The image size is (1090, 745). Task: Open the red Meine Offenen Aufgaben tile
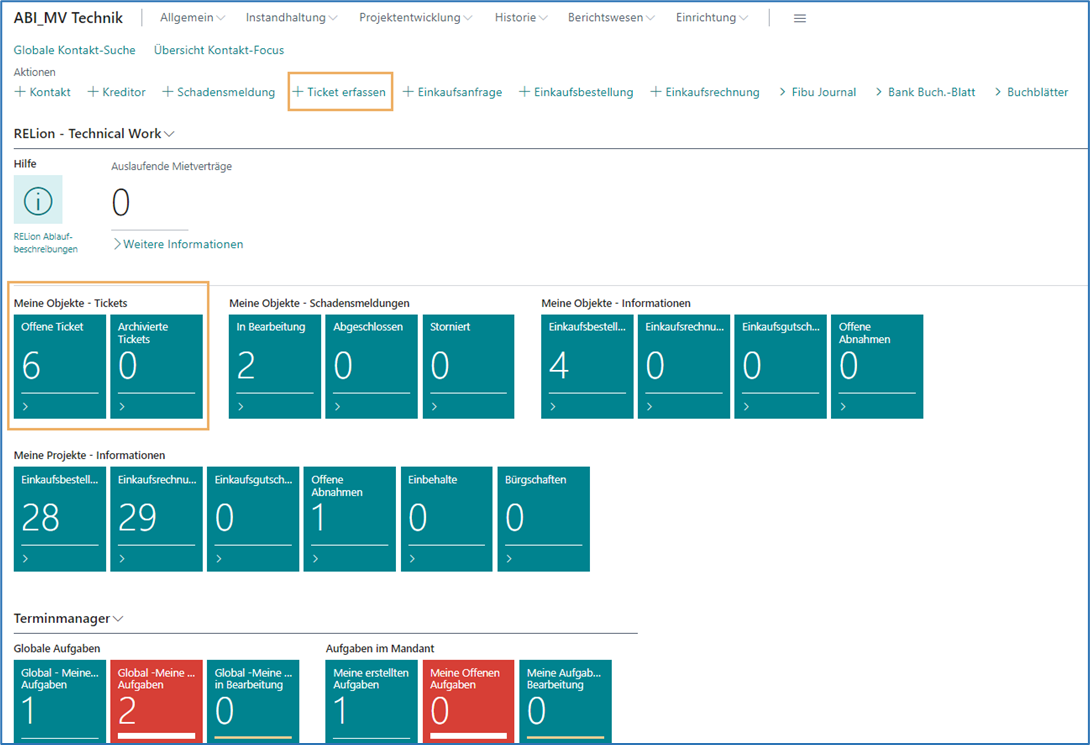coord(468,699)
